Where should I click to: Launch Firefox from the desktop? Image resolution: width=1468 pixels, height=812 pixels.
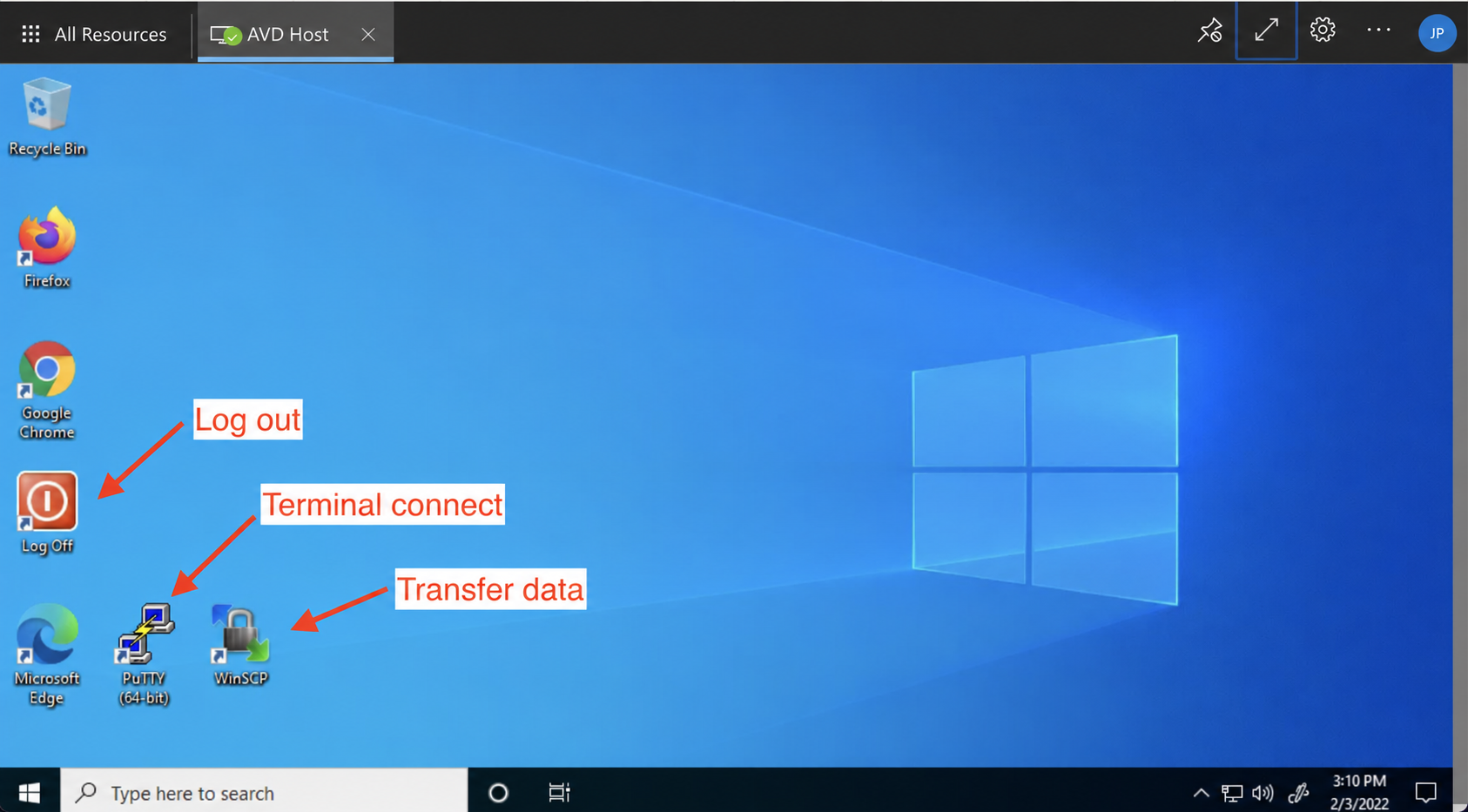(47, 247)
